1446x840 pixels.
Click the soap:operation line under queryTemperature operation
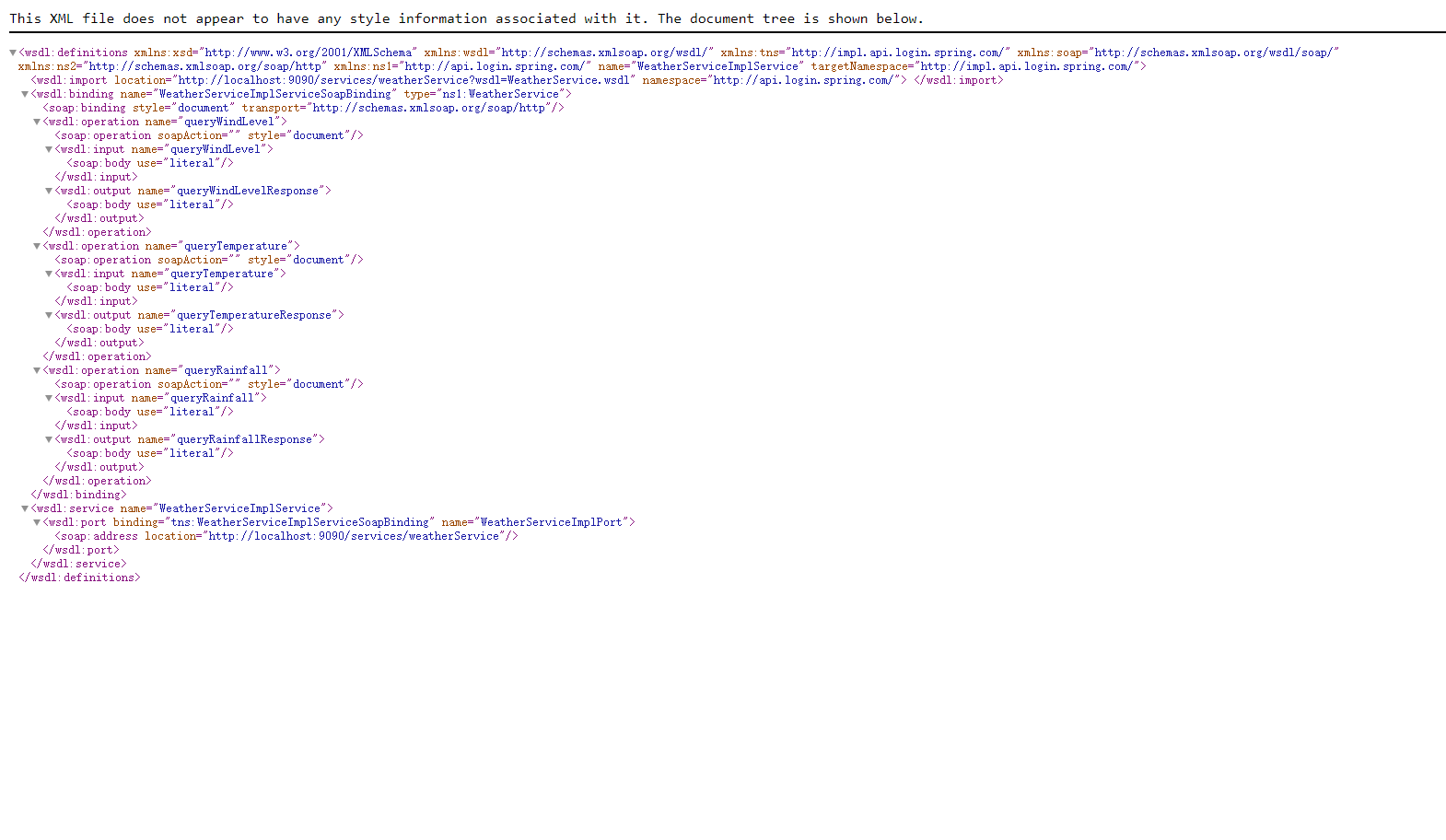(x=209, y=260)
